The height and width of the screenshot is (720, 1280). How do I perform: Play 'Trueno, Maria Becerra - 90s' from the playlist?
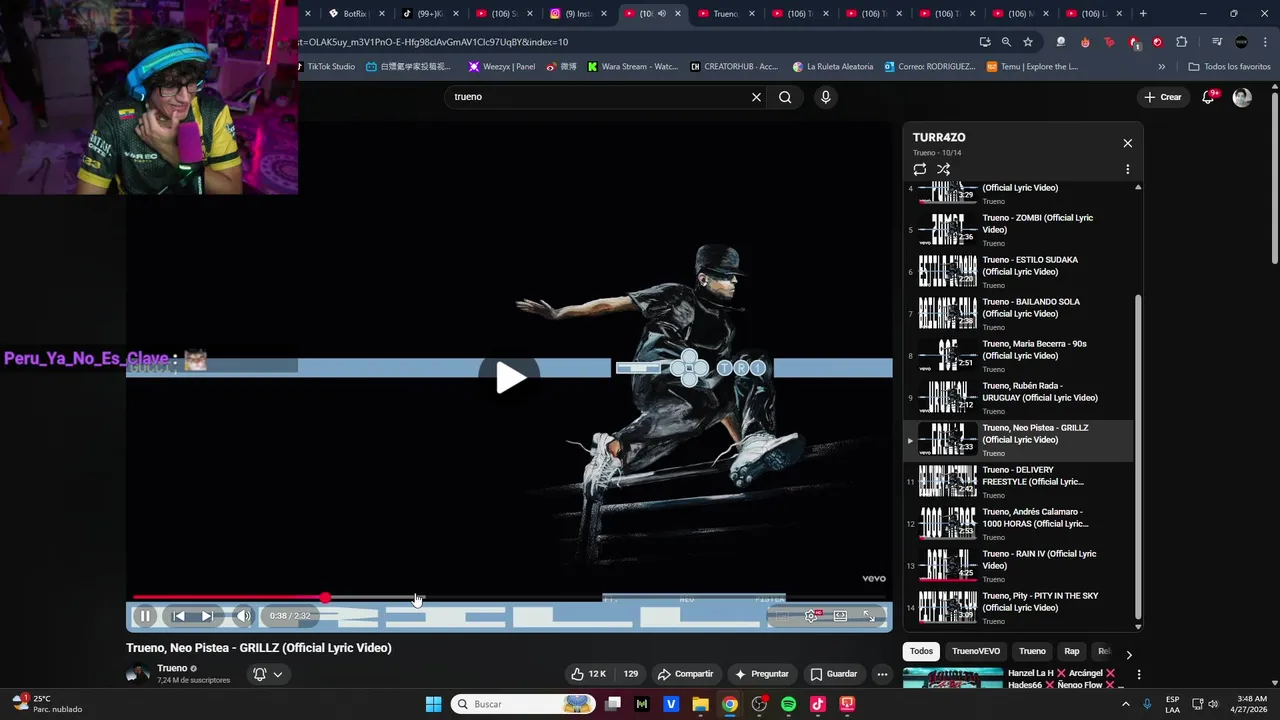[1018, 356]
